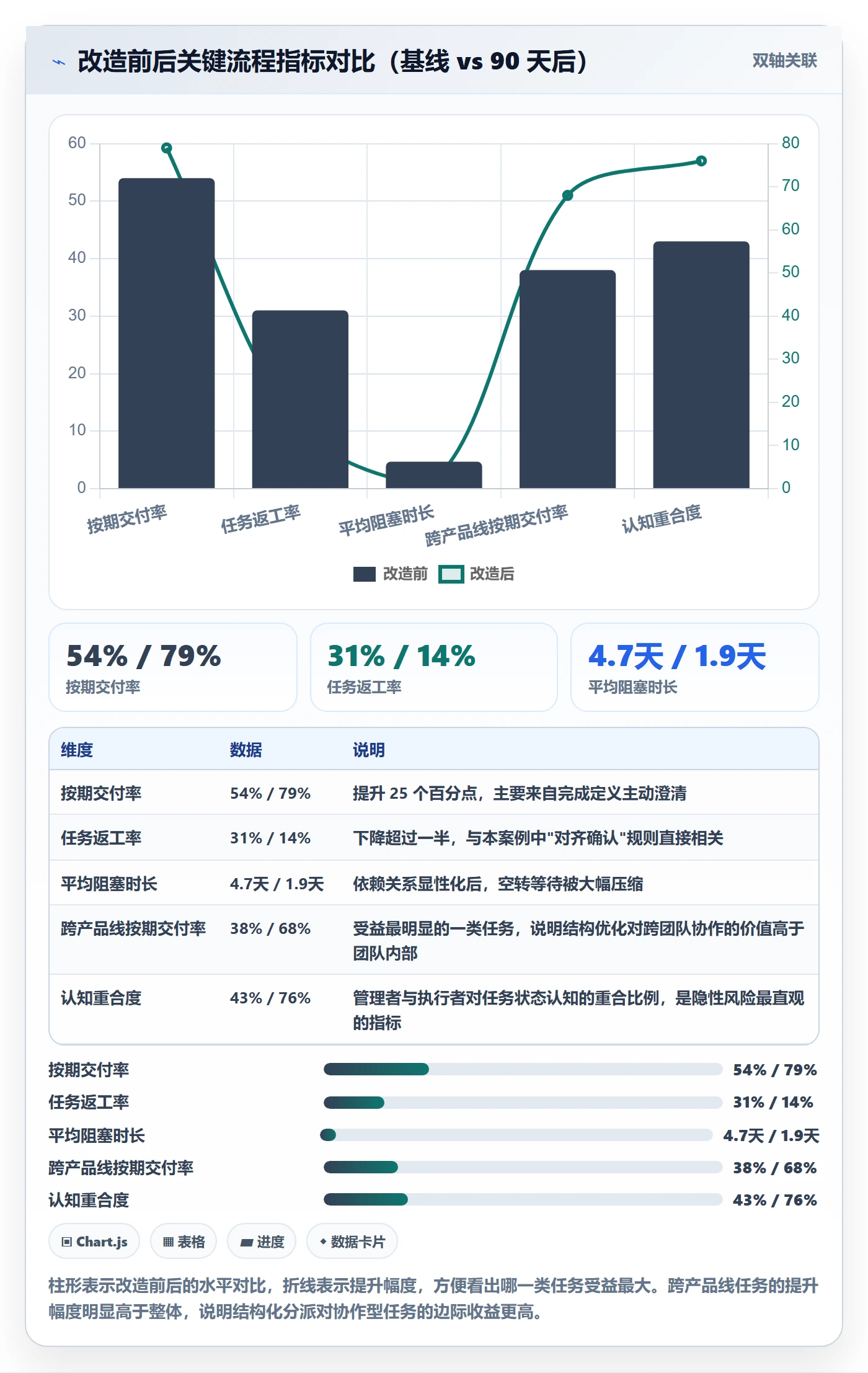
Task: Click the 38% / 68% table cell
Action: point(270,928)
